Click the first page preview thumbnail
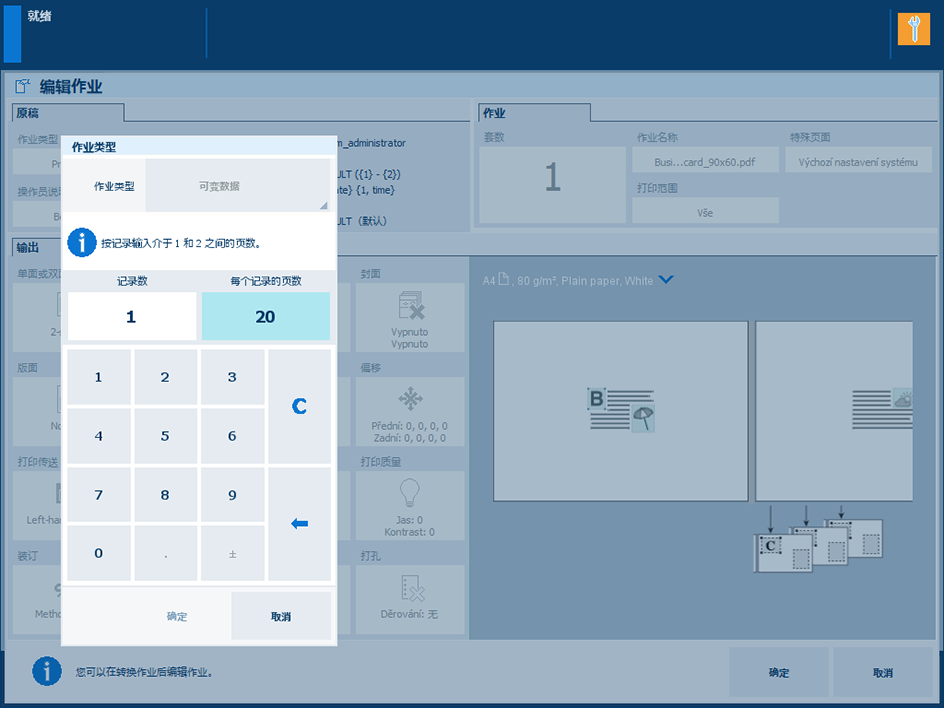The height and width of the screenshot is (708, 944). coord(620,410)
